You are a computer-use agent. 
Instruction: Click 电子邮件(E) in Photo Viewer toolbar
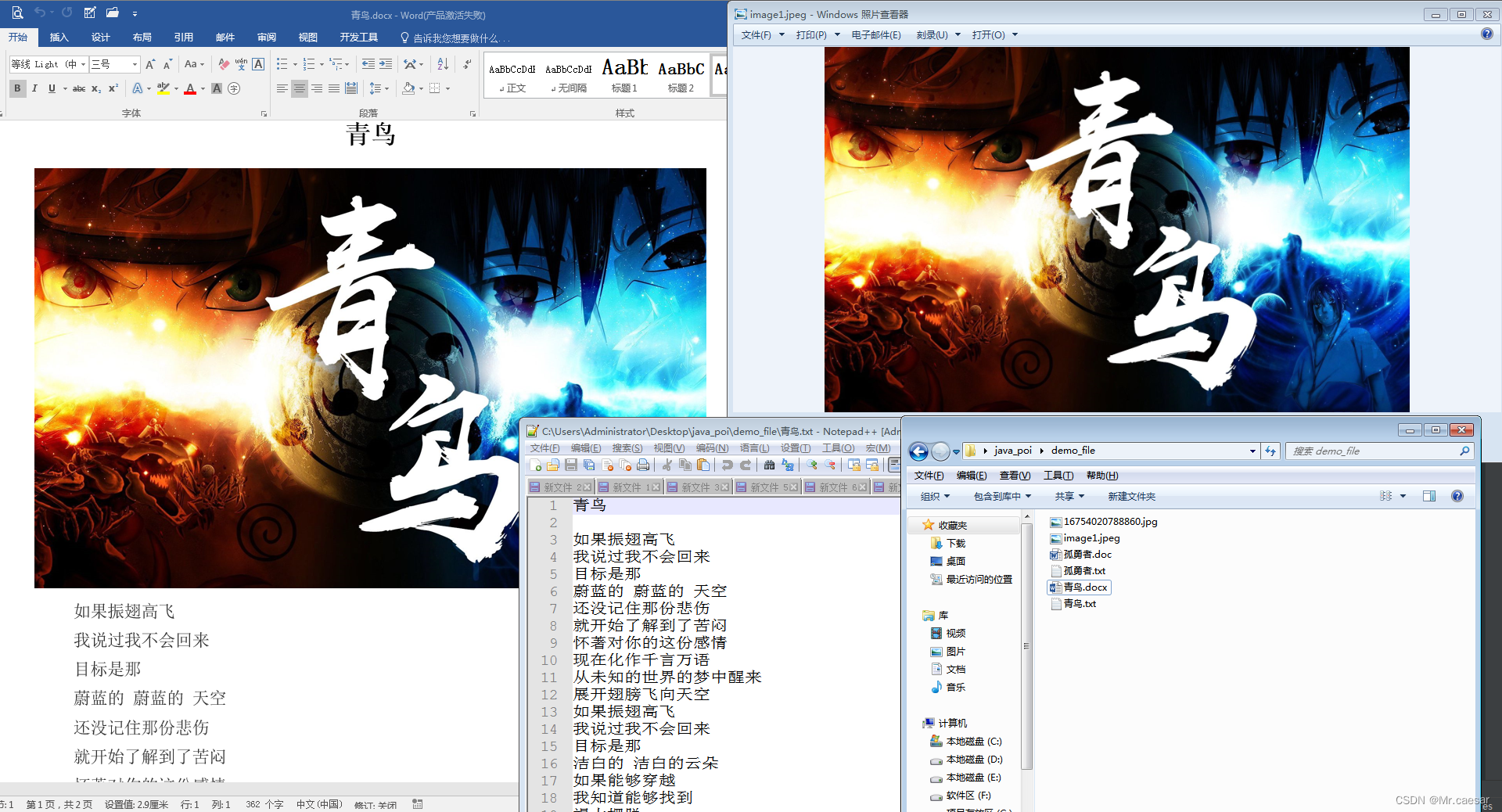pyautogui.click(x=876, y=35)
